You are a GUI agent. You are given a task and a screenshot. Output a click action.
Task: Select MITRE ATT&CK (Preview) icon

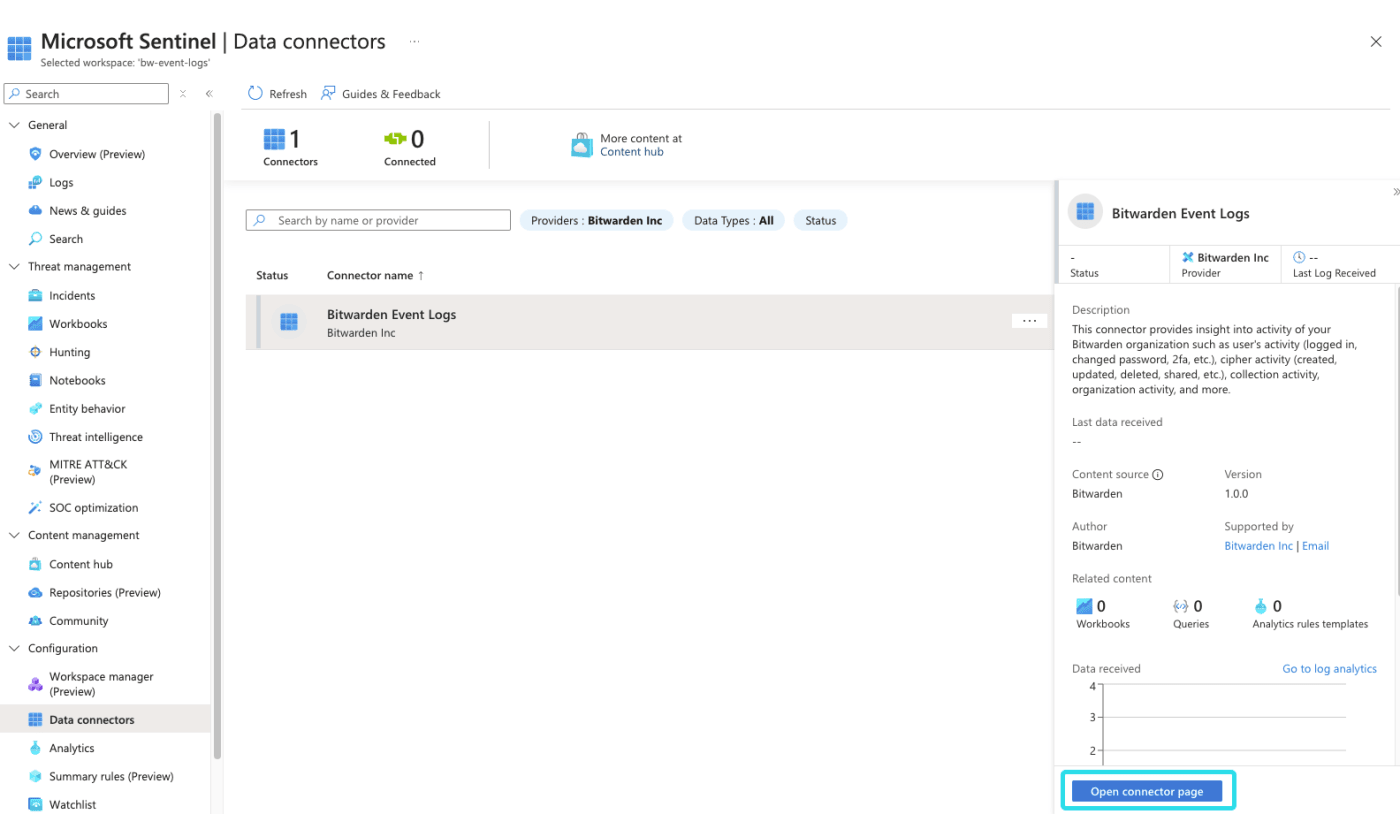point(35,468)
